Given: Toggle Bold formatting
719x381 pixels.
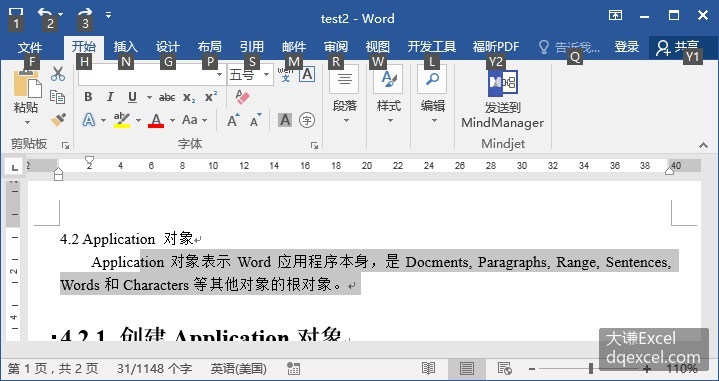Looking at the screenshot, I should [88, 97].
